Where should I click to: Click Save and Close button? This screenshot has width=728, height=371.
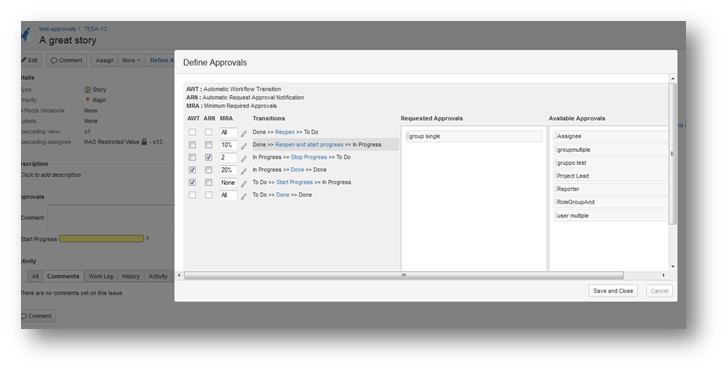[613, 291]
